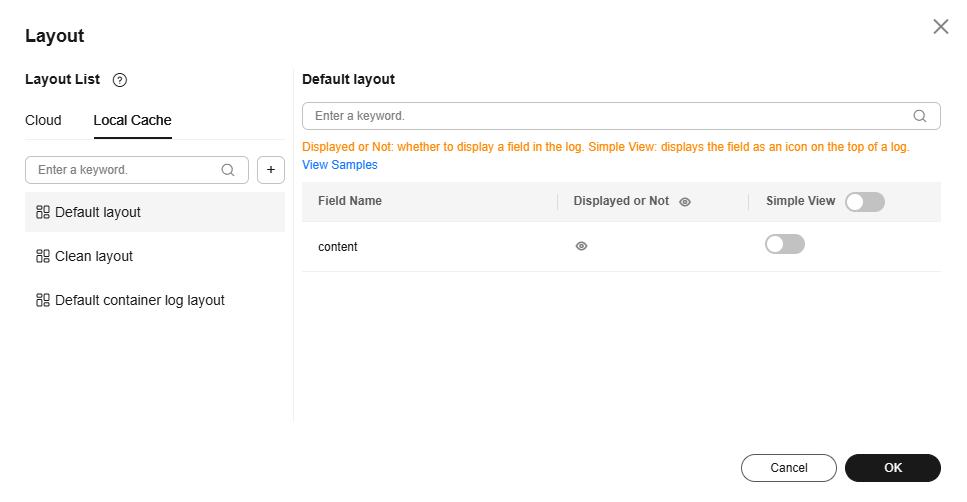Click the Layout List help question icon
The height and width of the screenshot is (502, 967).
pyautogui.click(x=120, y=80)
